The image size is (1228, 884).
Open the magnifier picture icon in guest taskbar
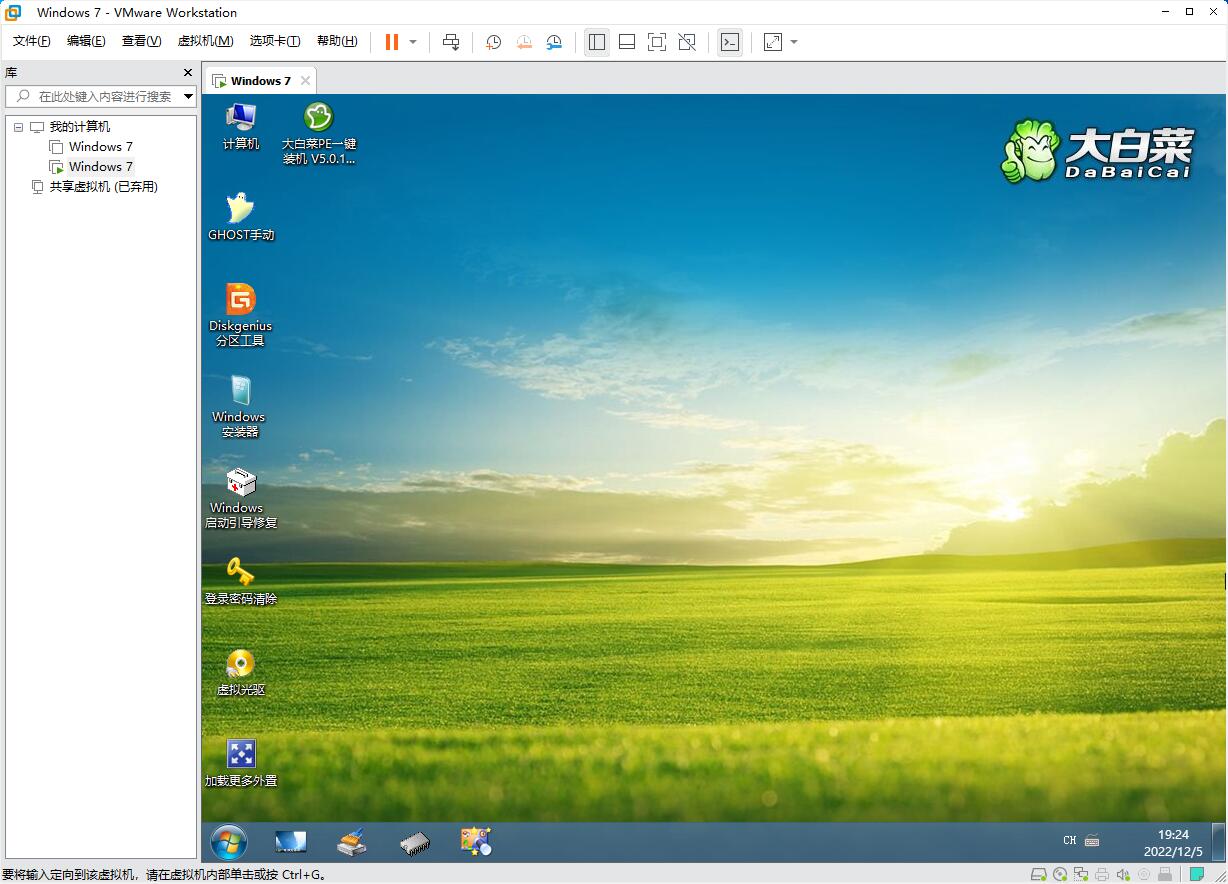[476, 842]
